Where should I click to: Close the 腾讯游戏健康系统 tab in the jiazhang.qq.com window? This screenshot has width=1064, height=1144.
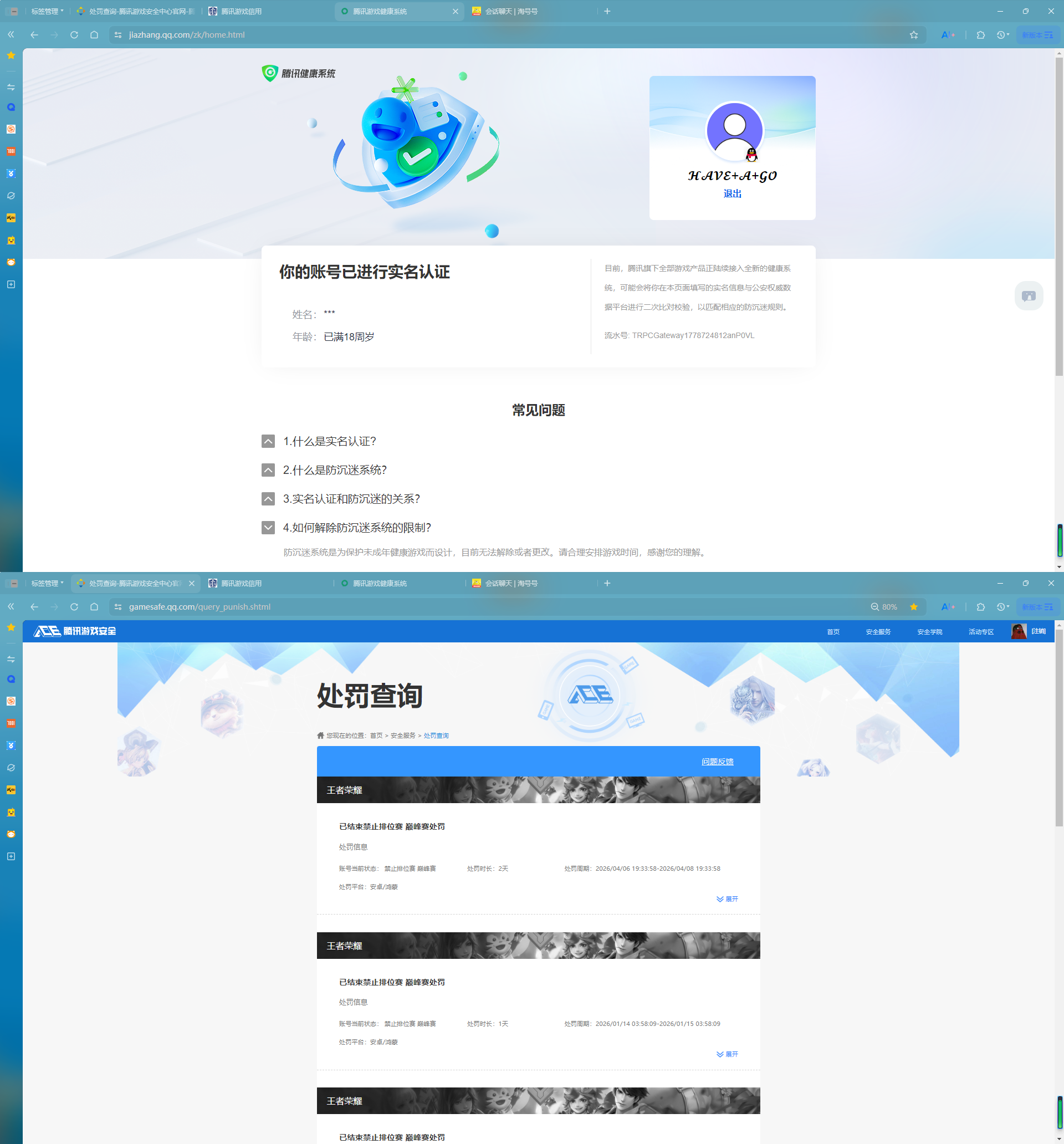(455, 12)
